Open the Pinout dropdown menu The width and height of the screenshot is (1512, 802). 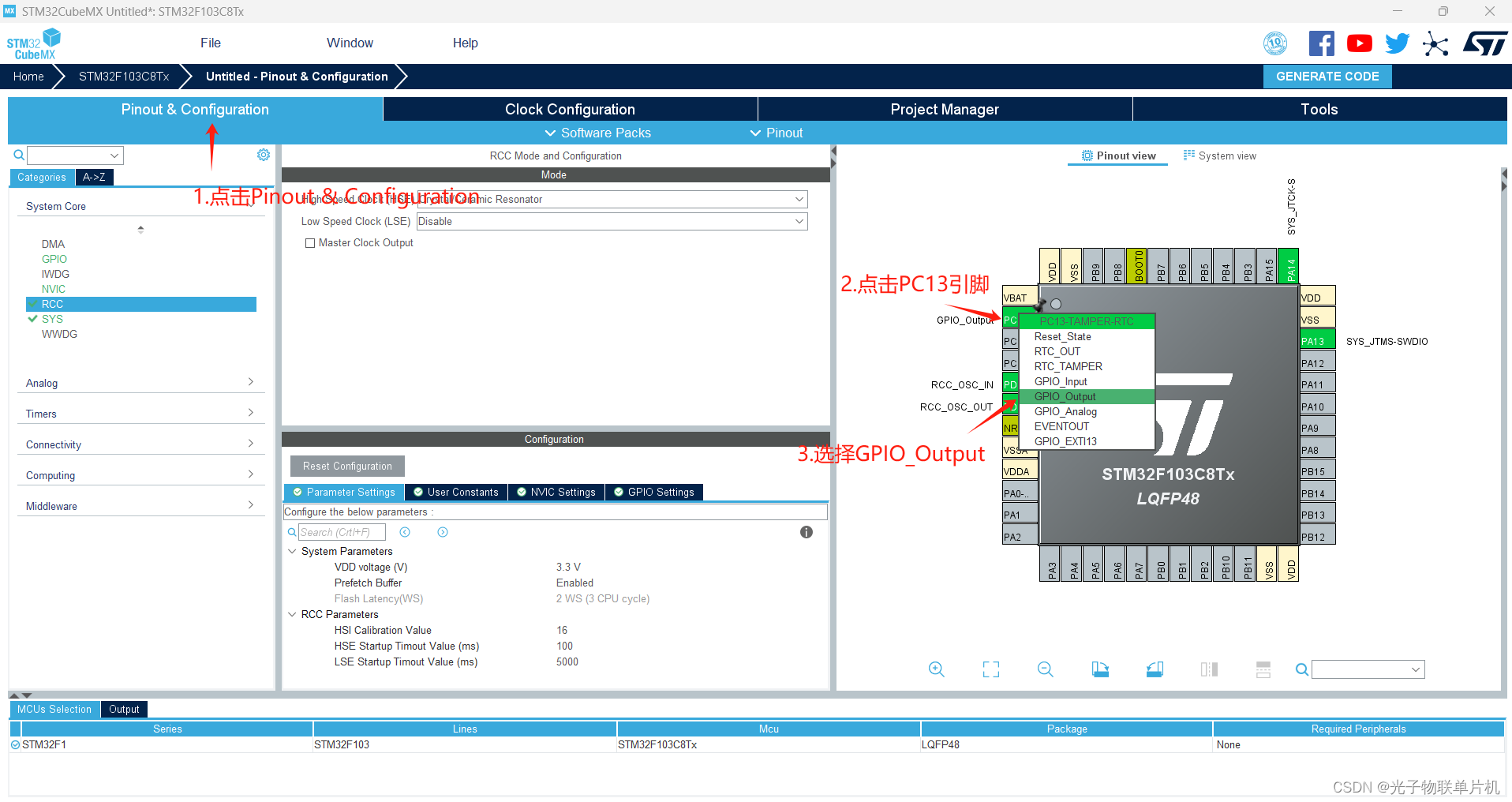(x=777, y=133)
